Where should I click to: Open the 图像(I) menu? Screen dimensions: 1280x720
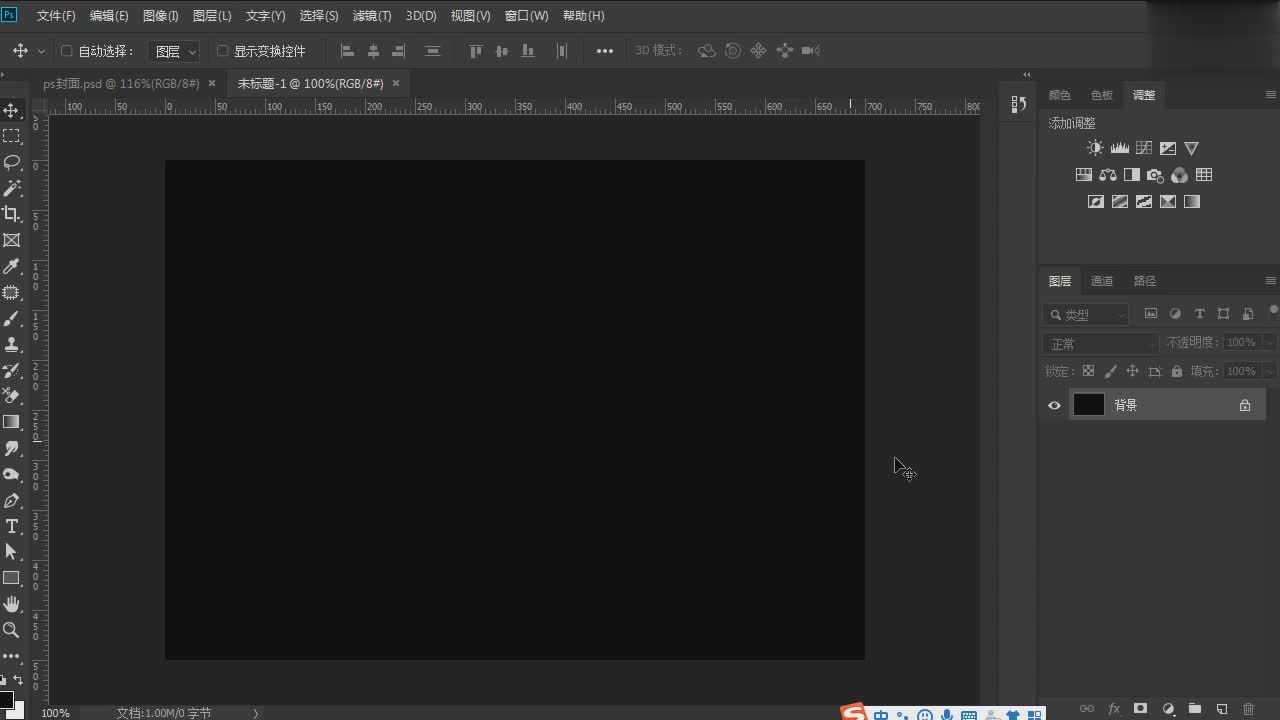point(160,16)
